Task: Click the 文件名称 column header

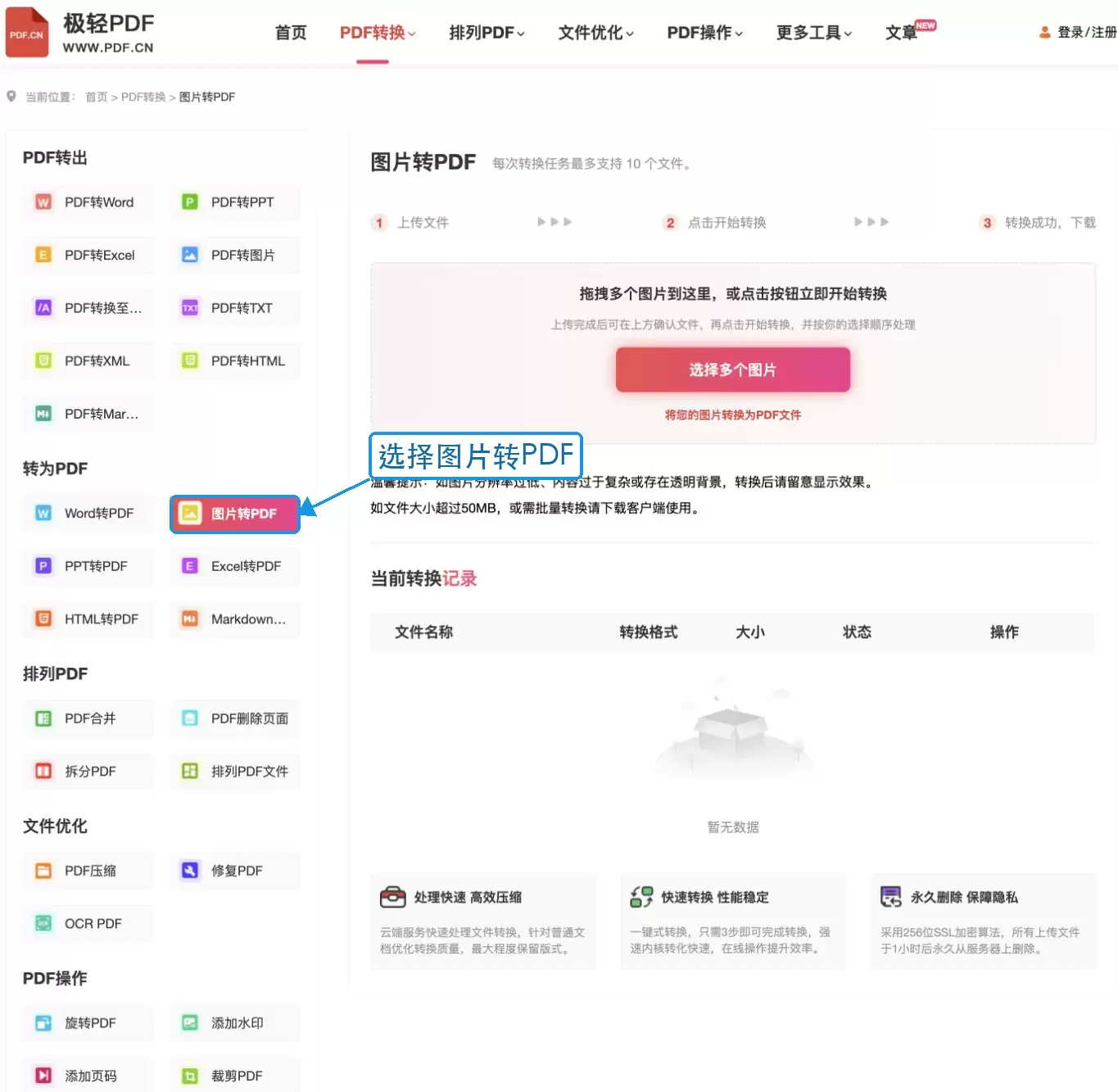Action: coord(424,632)
